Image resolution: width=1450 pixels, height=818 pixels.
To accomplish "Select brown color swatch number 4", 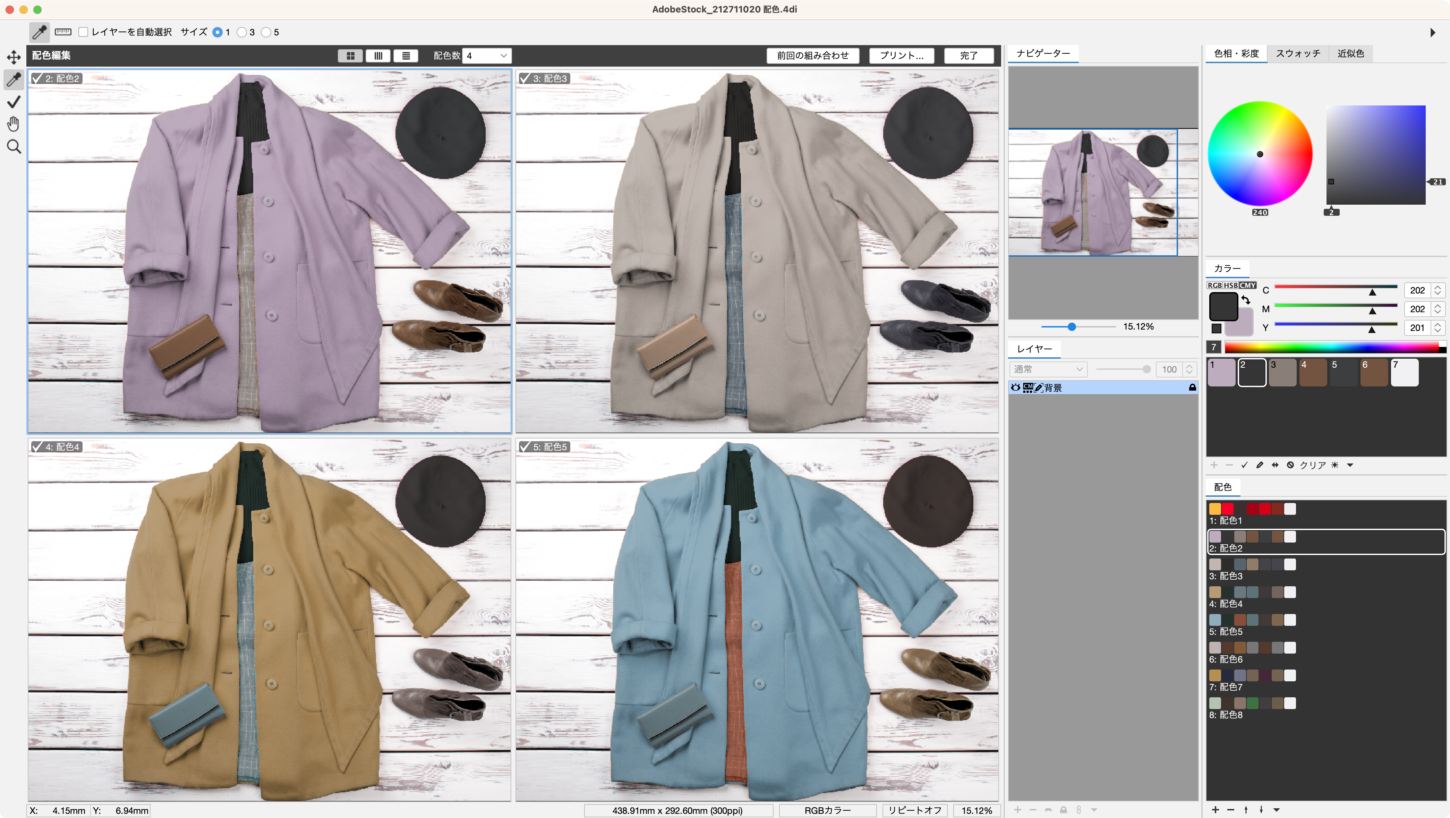I will pos(1313,372).
